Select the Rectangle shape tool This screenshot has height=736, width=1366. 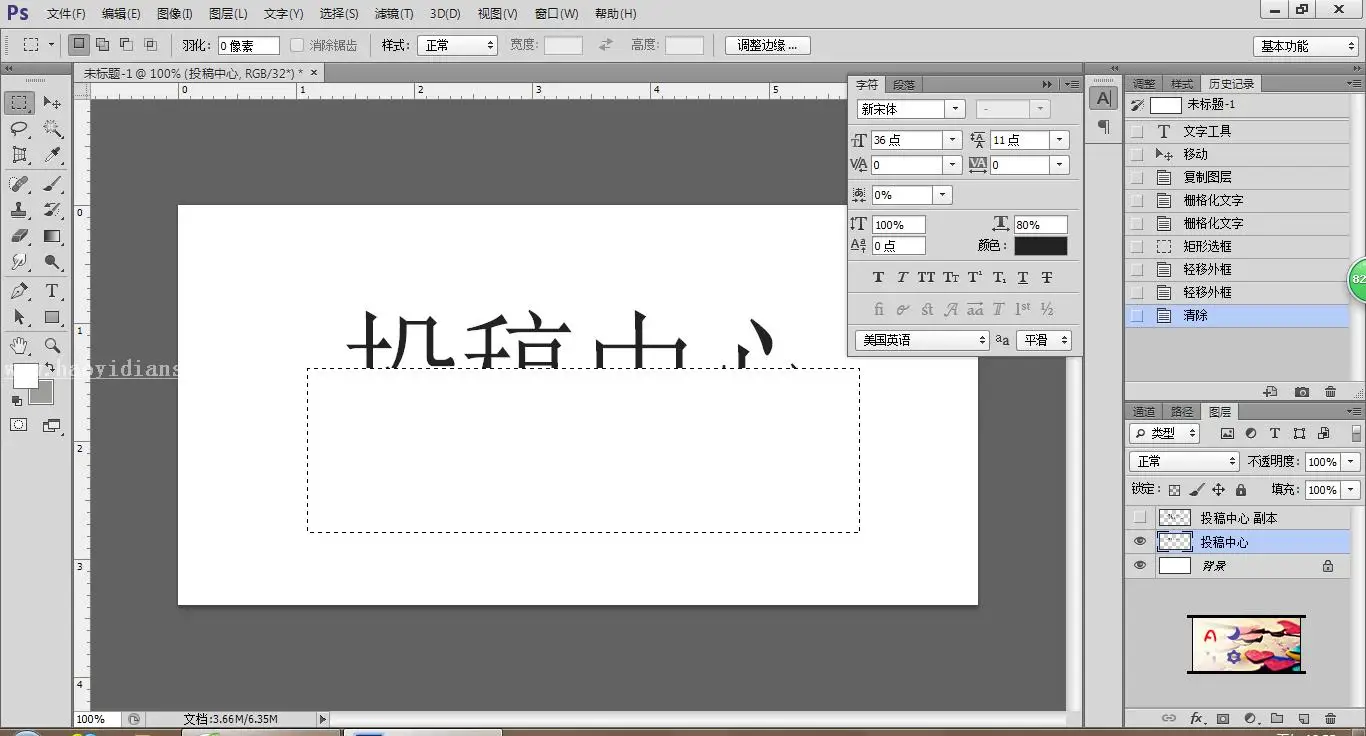[52, 317]
